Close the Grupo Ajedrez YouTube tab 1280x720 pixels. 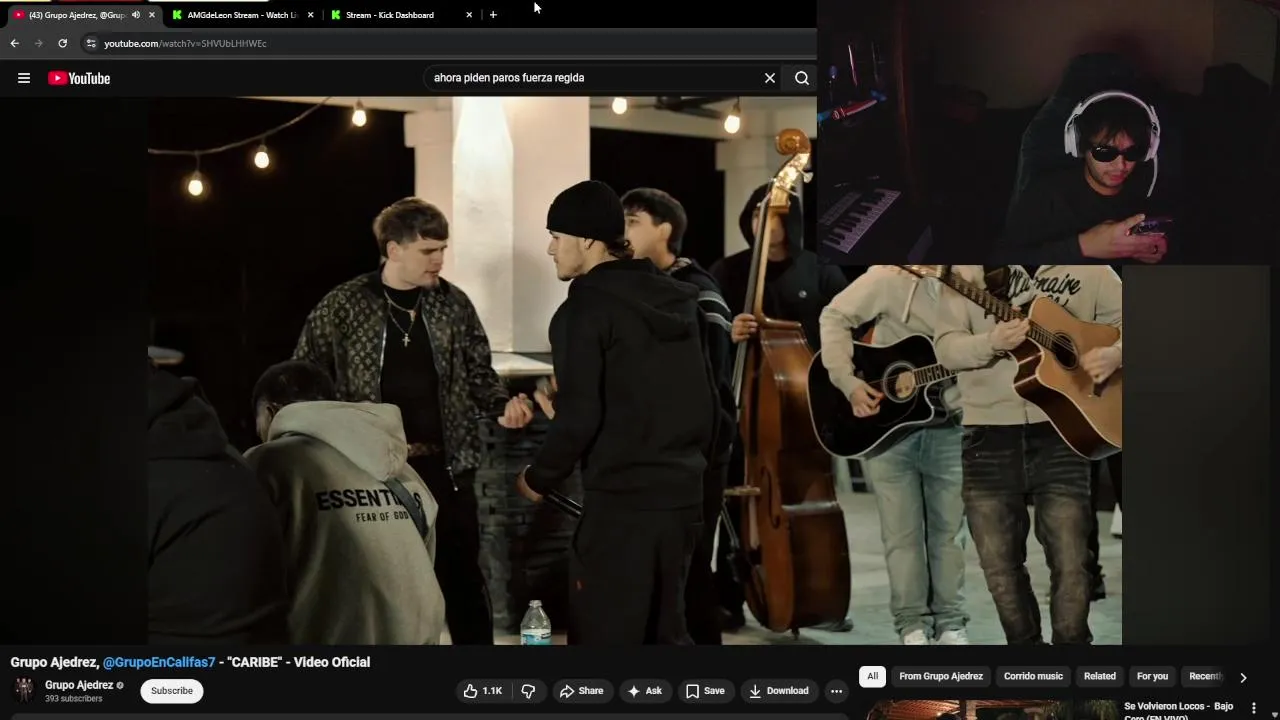click(152, 15)
